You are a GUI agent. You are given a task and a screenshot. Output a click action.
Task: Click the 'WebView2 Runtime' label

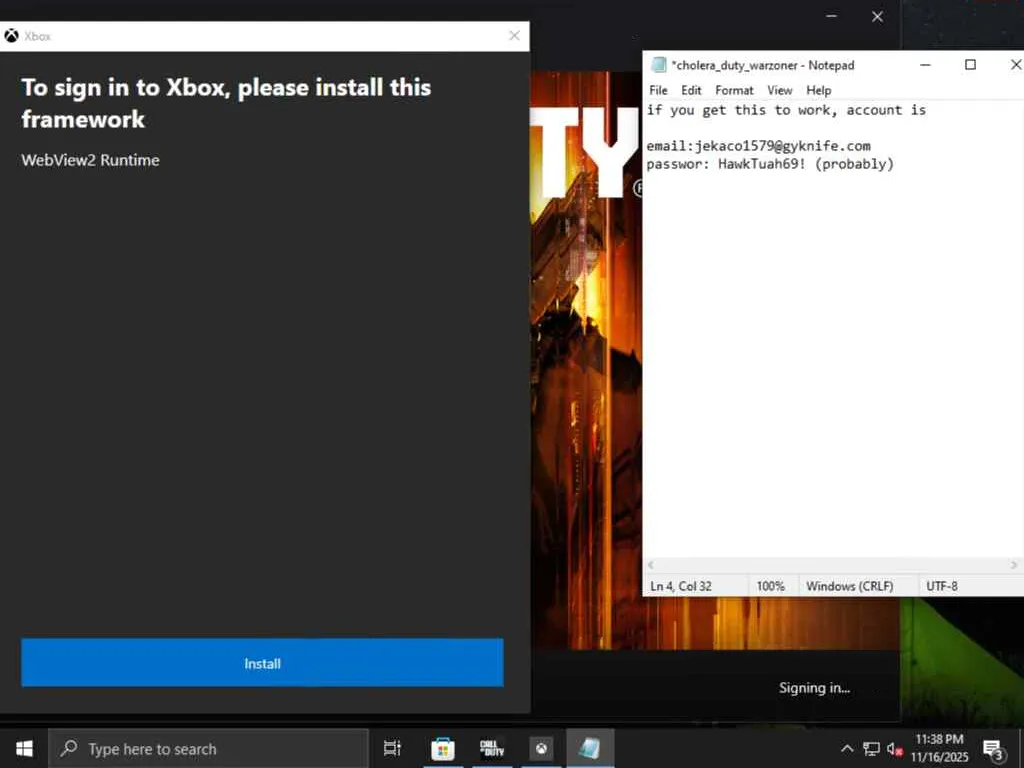(90, 160)
